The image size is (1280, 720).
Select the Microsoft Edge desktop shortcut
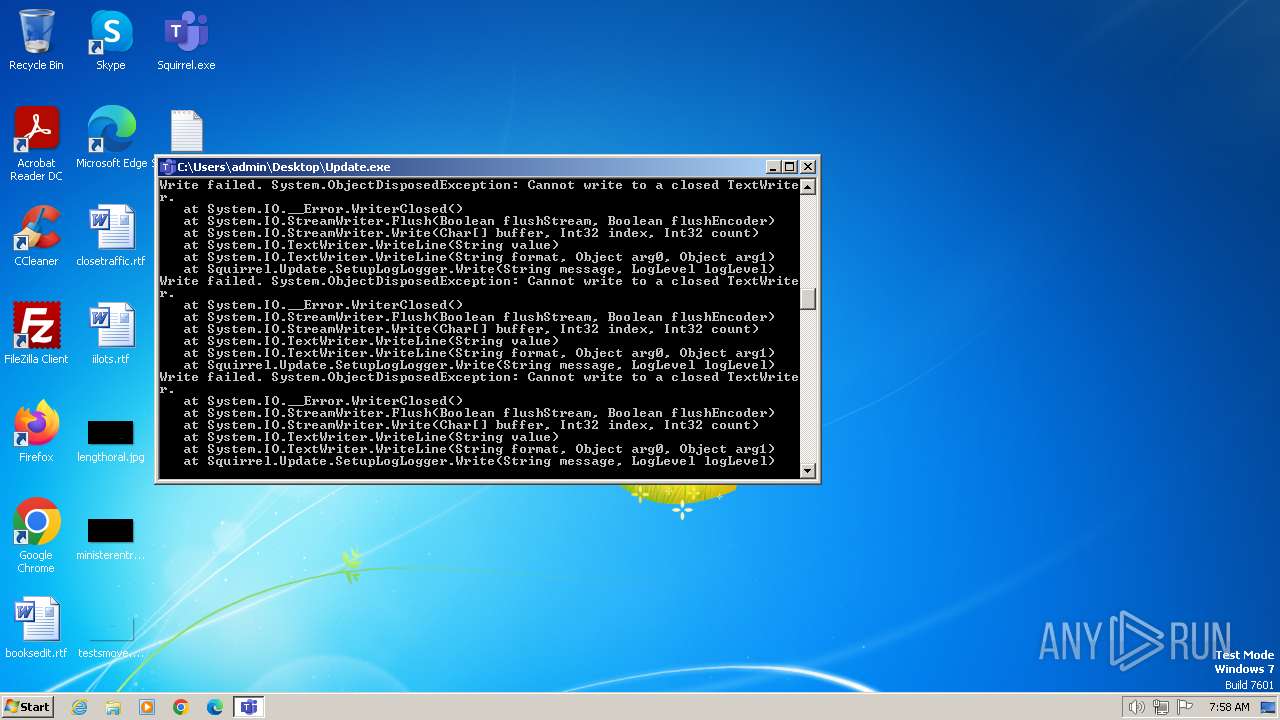click(111, 138)
